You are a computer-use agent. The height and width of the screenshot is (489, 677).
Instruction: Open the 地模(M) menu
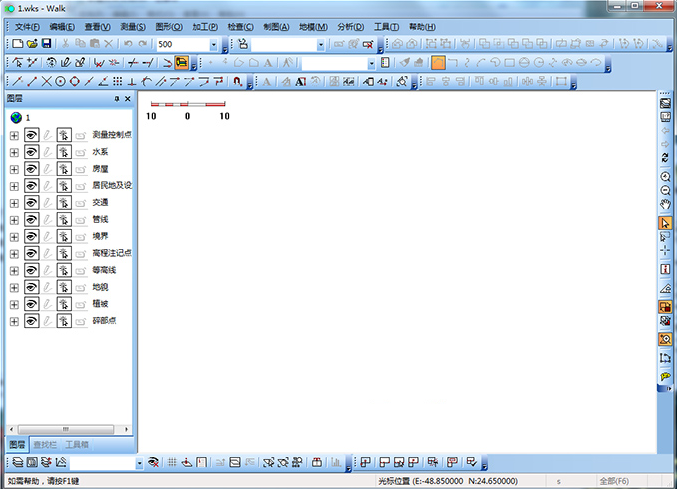[x=313, y=27]
